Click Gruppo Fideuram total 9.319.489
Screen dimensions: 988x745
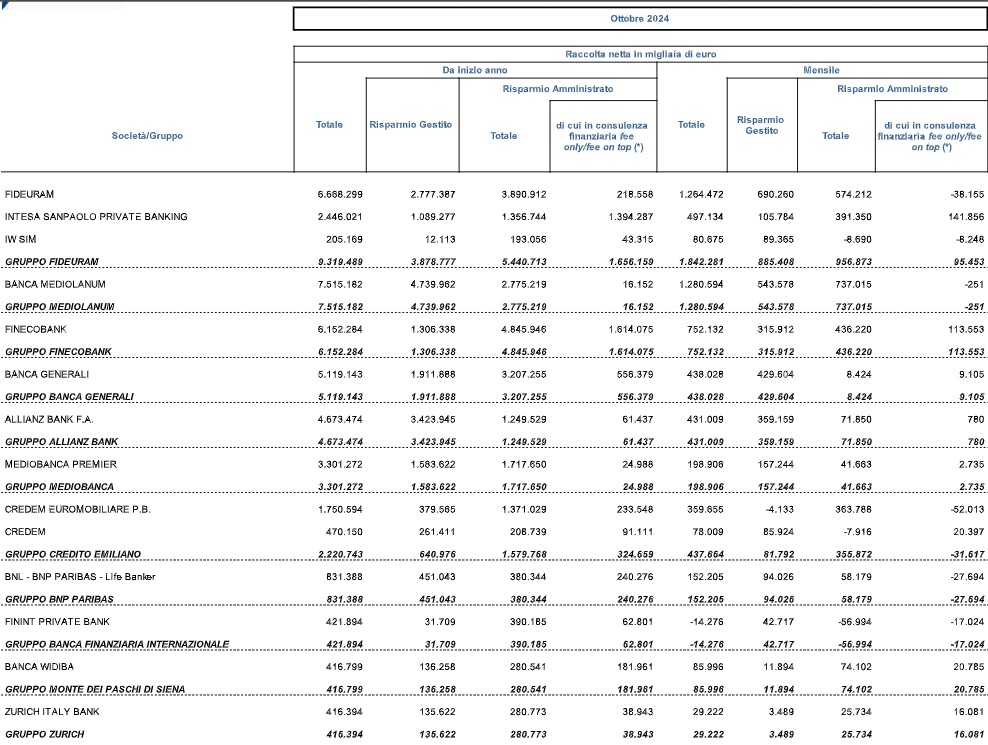pyautogui.click(x=340, y=262)
